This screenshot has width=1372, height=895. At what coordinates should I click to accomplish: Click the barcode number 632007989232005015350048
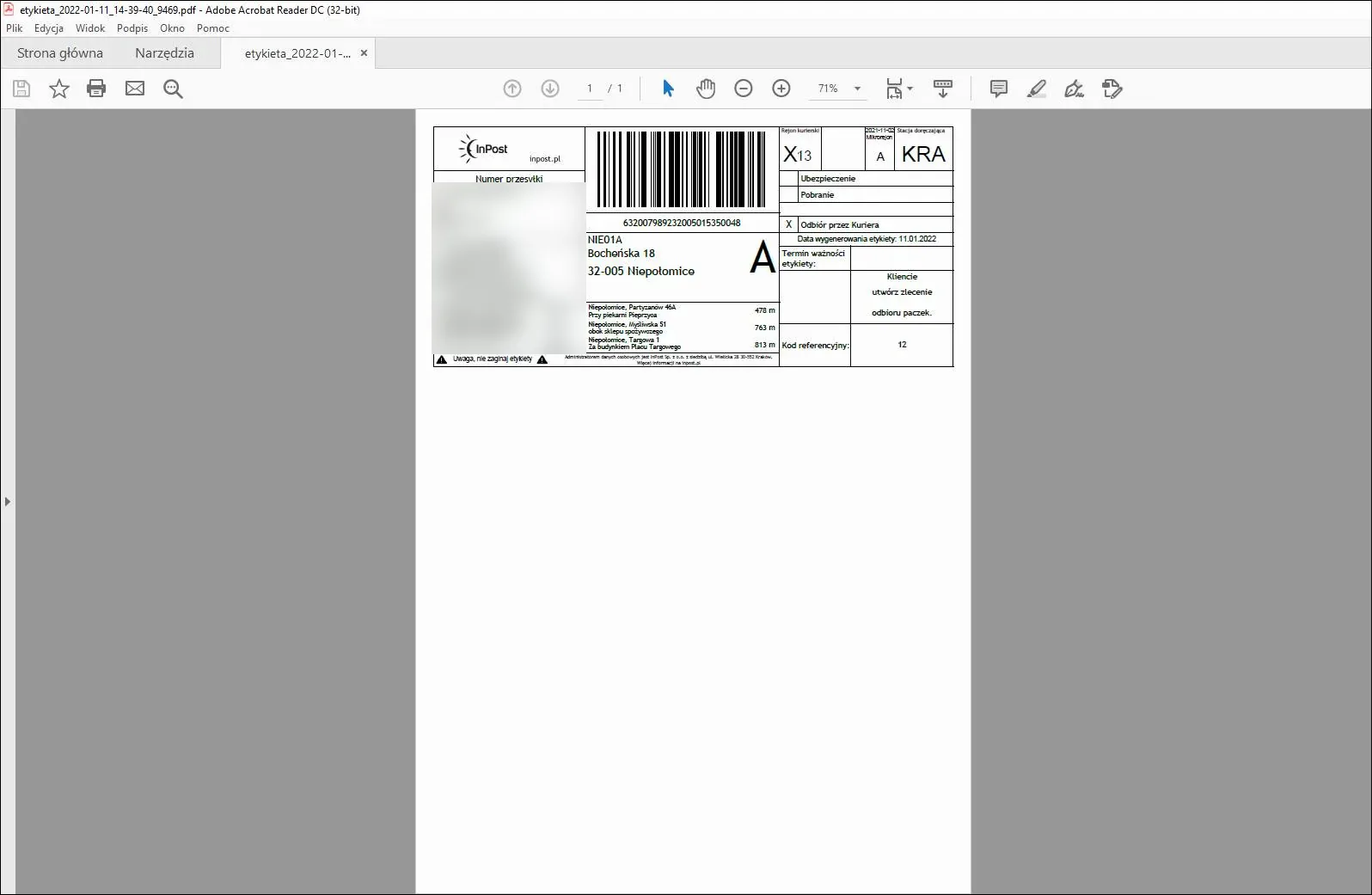click(682, 223)
